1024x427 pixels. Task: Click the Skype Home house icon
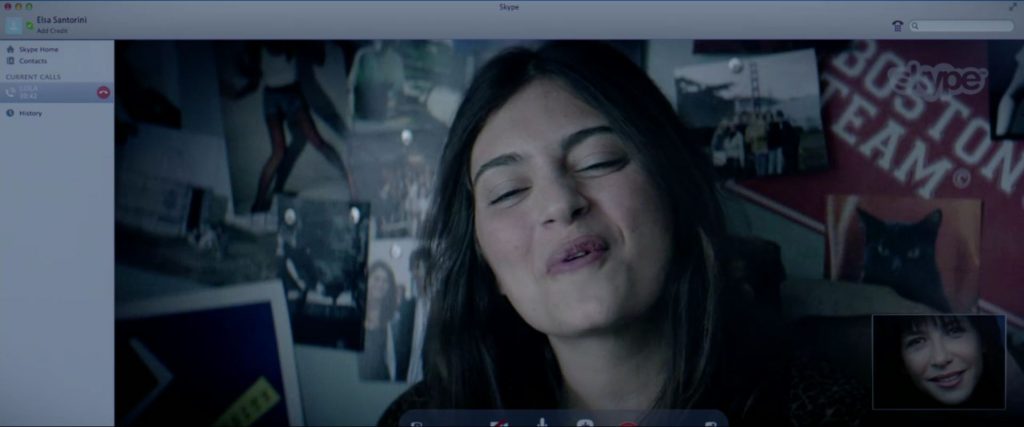(x=10, y=49)
